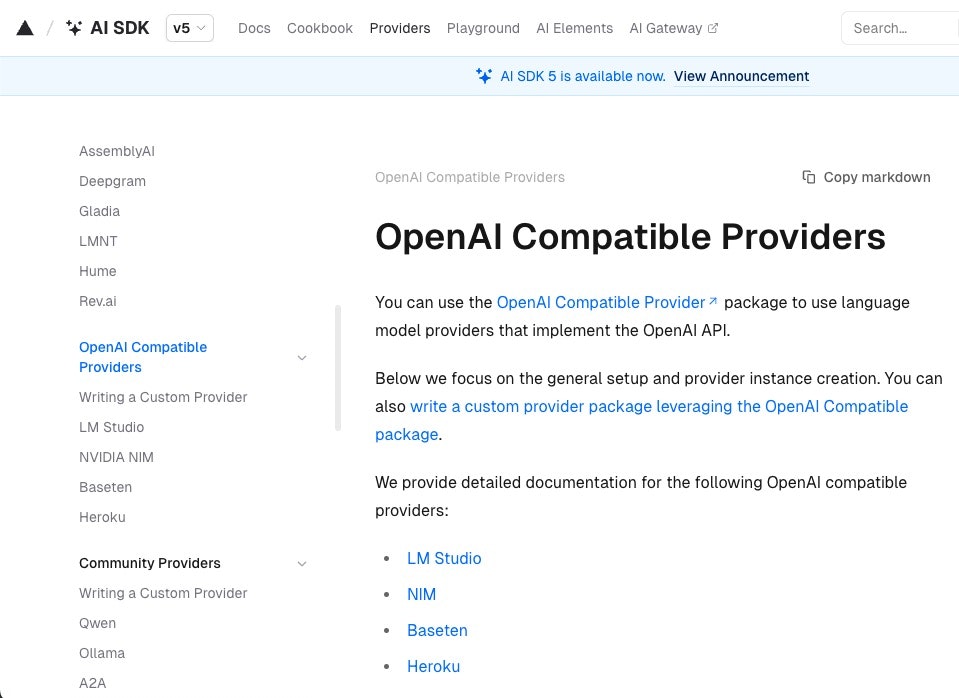Open the LM Studio bullet link
Image resolution: width=959 pixels, height=698 pixels.
tap(444, 558)
